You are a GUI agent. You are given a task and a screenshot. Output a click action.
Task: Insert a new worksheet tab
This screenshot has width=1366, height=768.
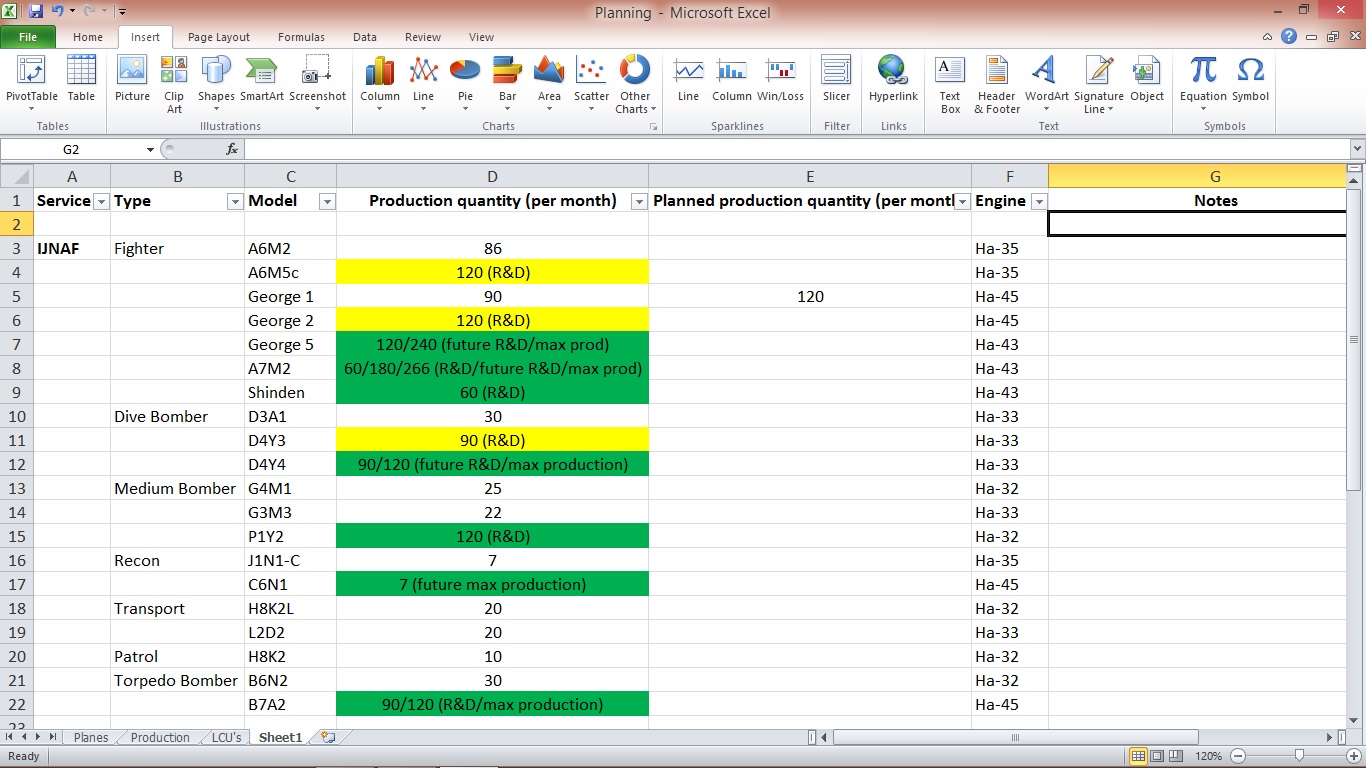[328, 737]
